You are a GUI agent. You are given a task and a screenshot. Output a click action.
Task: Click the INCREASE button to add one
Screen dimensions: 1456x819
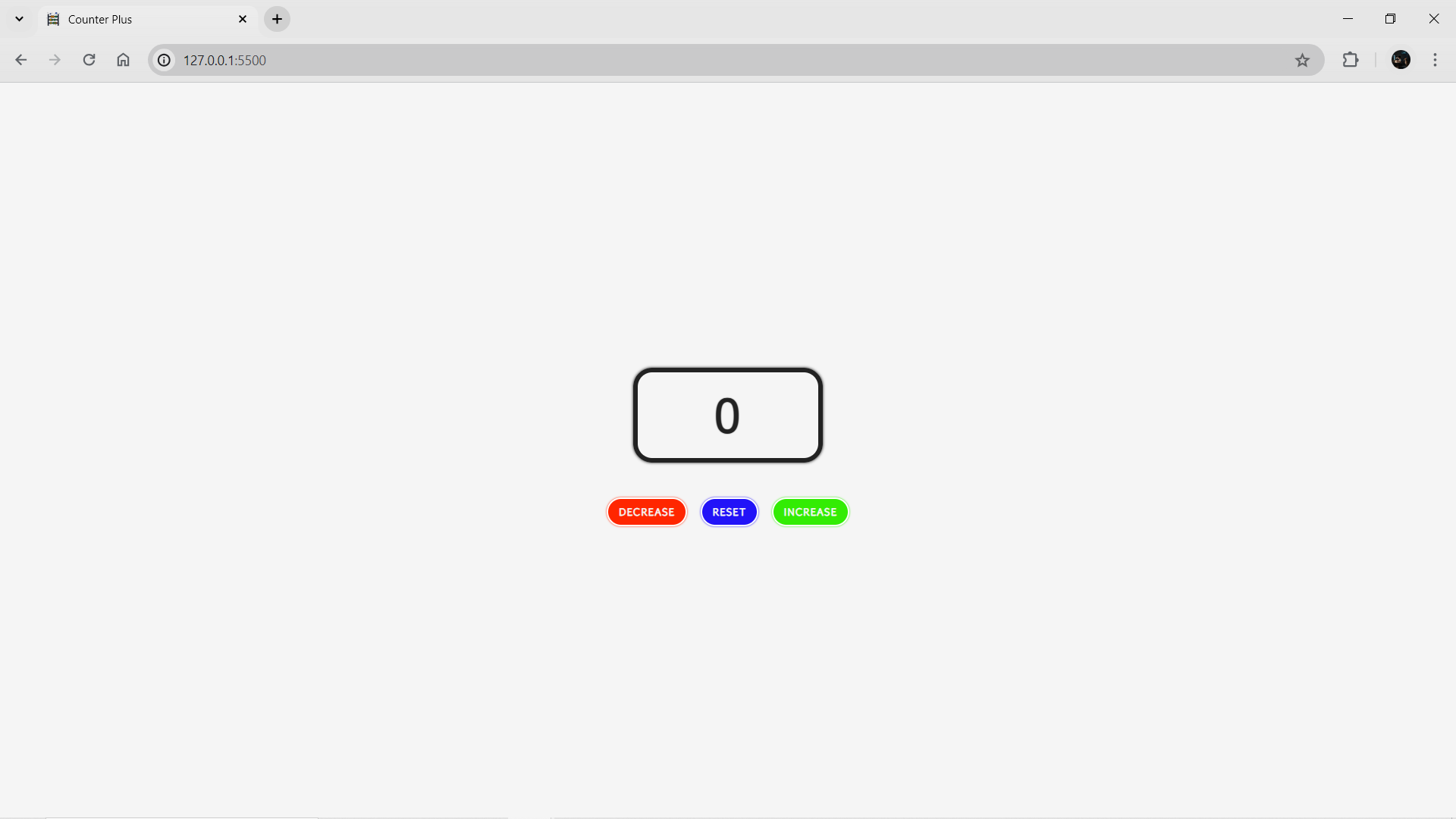click(x=810, y=512)
